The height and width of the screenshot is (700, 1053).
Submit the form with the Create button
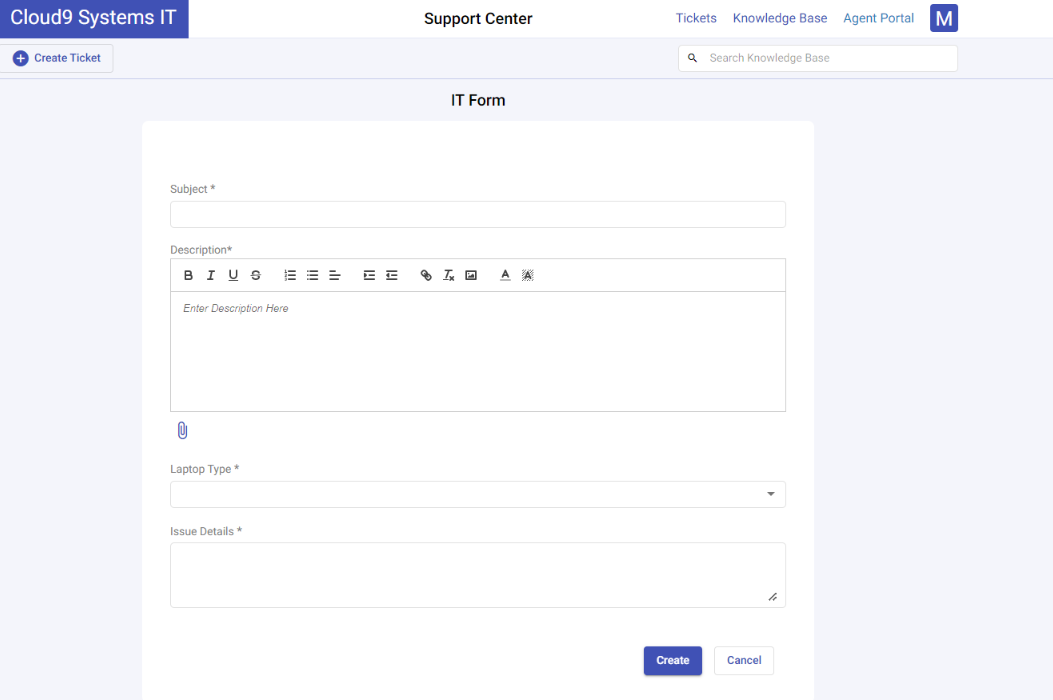[672, 660]
